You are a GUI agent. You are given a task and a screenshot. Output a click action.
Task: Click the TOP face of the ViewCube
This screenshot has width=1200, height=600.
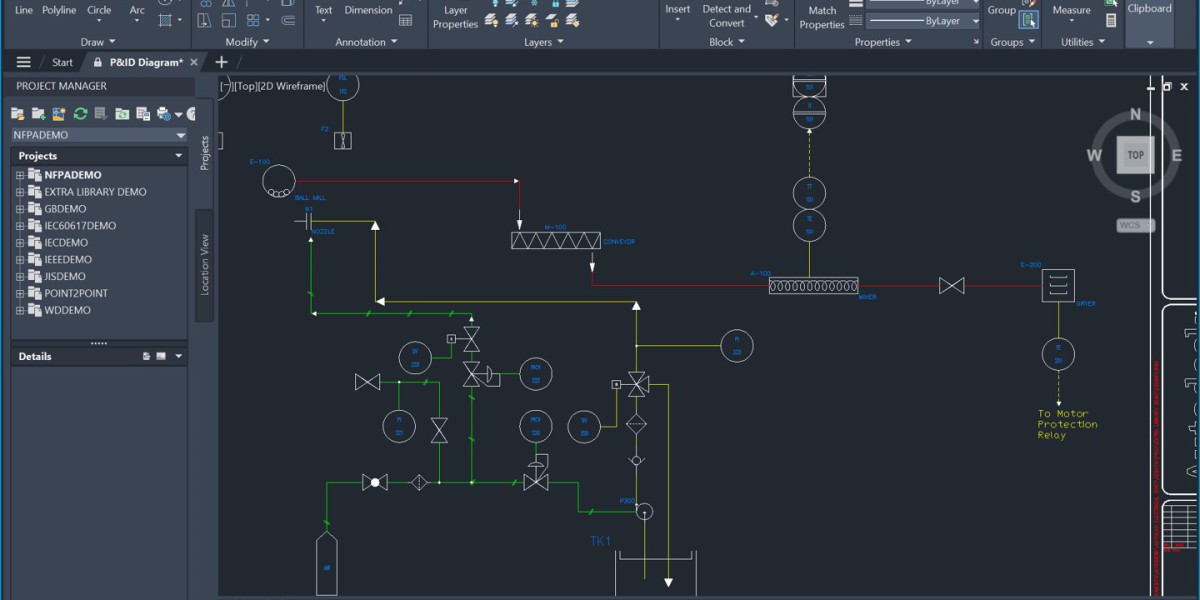click(x=1135, y=155)
